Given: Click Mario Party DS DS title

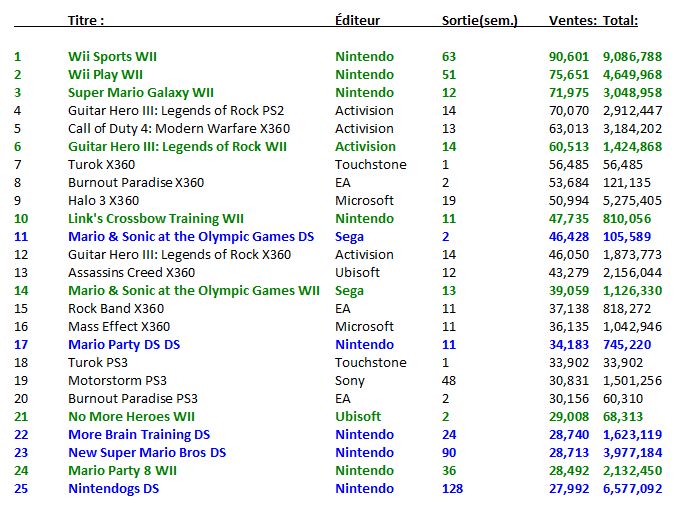Looking at the screenshot, I should point(124,345).
